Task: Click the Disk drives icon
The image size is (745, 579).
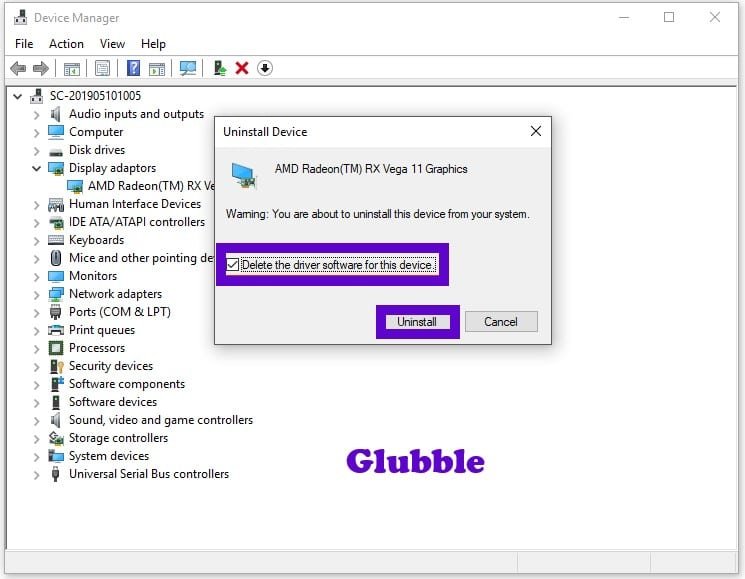Action: click(x=56, y=152)
